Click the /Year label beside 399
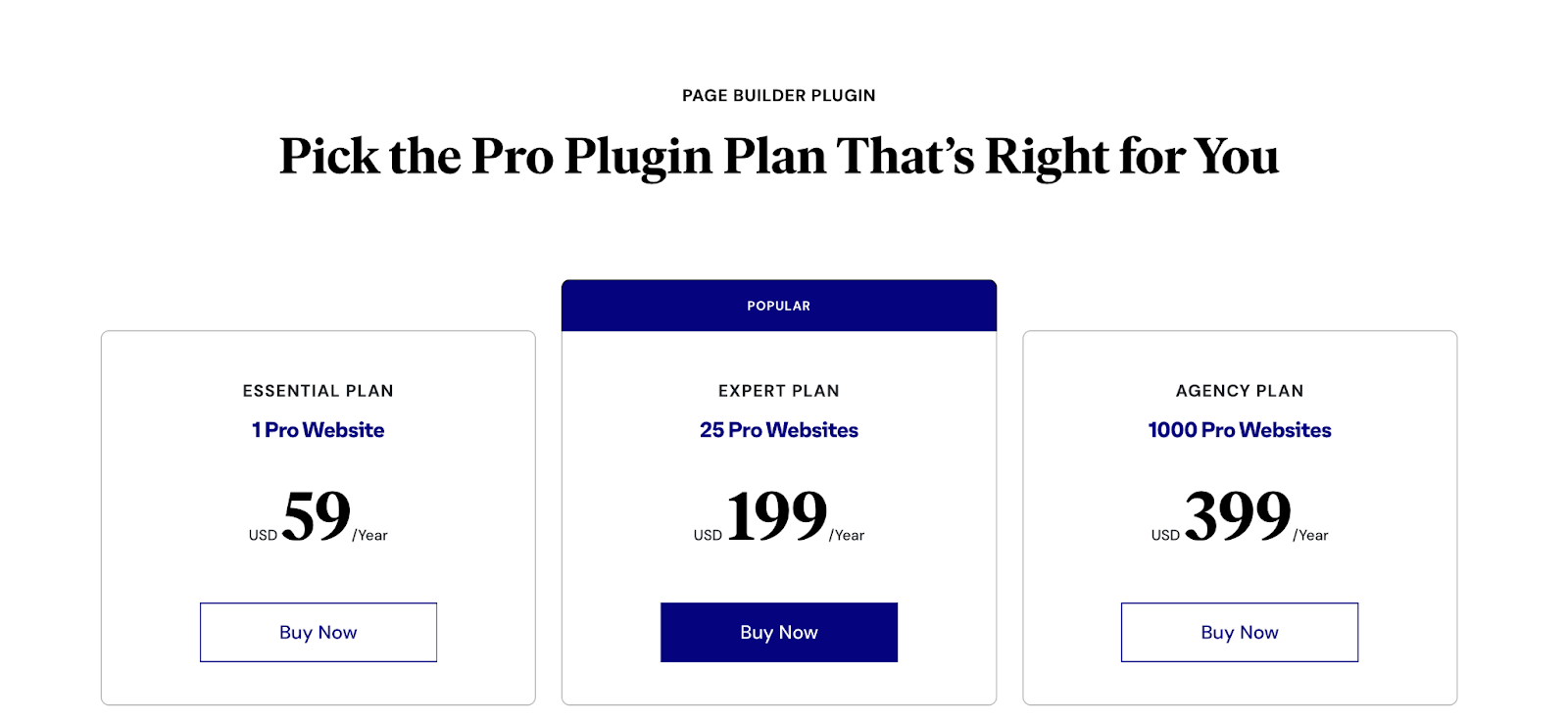Screen dimensions: 1568x722 [1311, 535]
